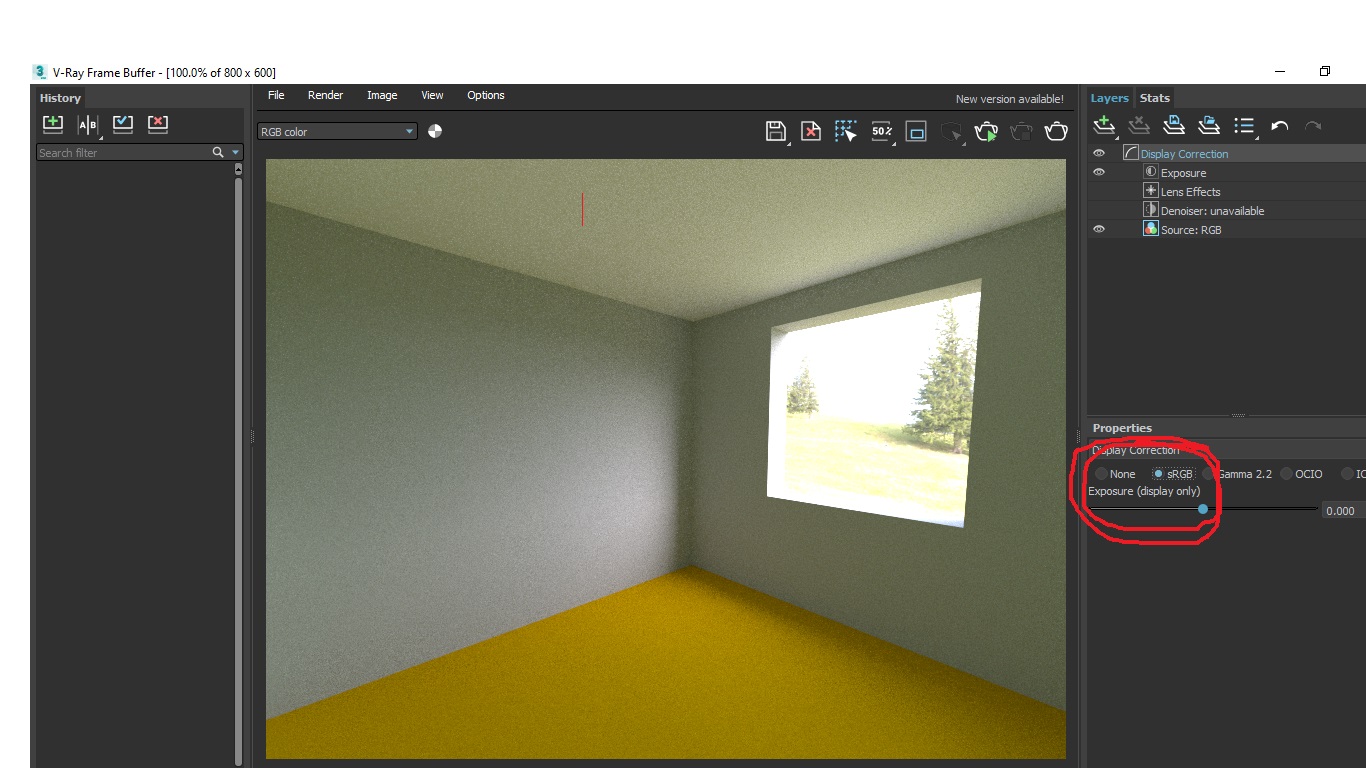
Task: Click the V-Ray Frame Buffer title icon
Action: (40, 72)
